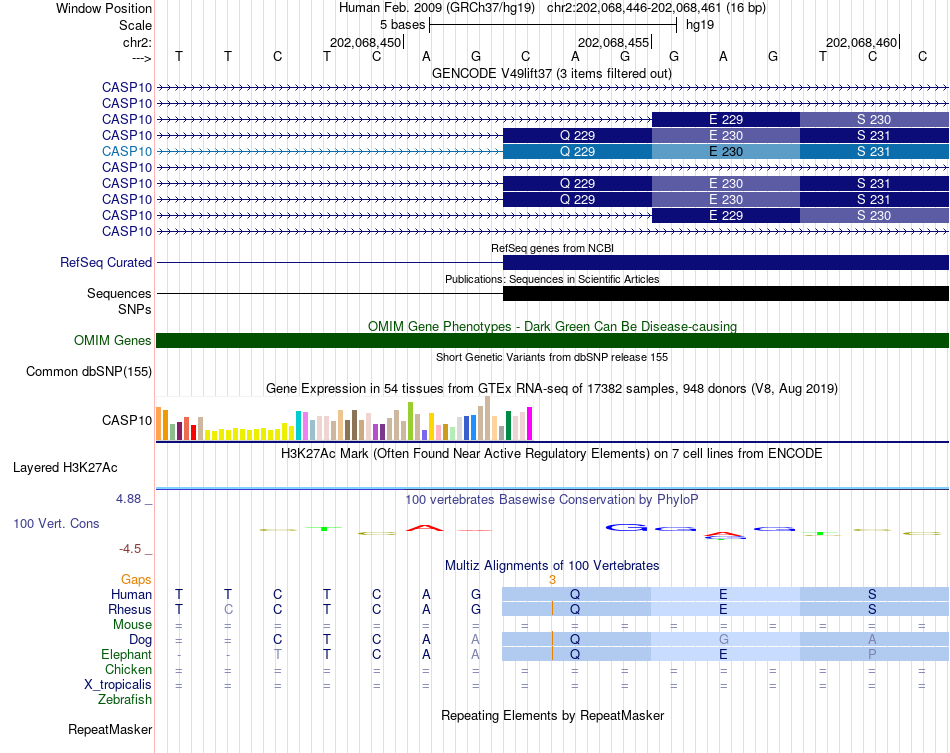Screen dimensions: 950x753
Task: Click the light-blue highlighted CASP10 label
Action: pyautogui.click(x=127, y=151)
